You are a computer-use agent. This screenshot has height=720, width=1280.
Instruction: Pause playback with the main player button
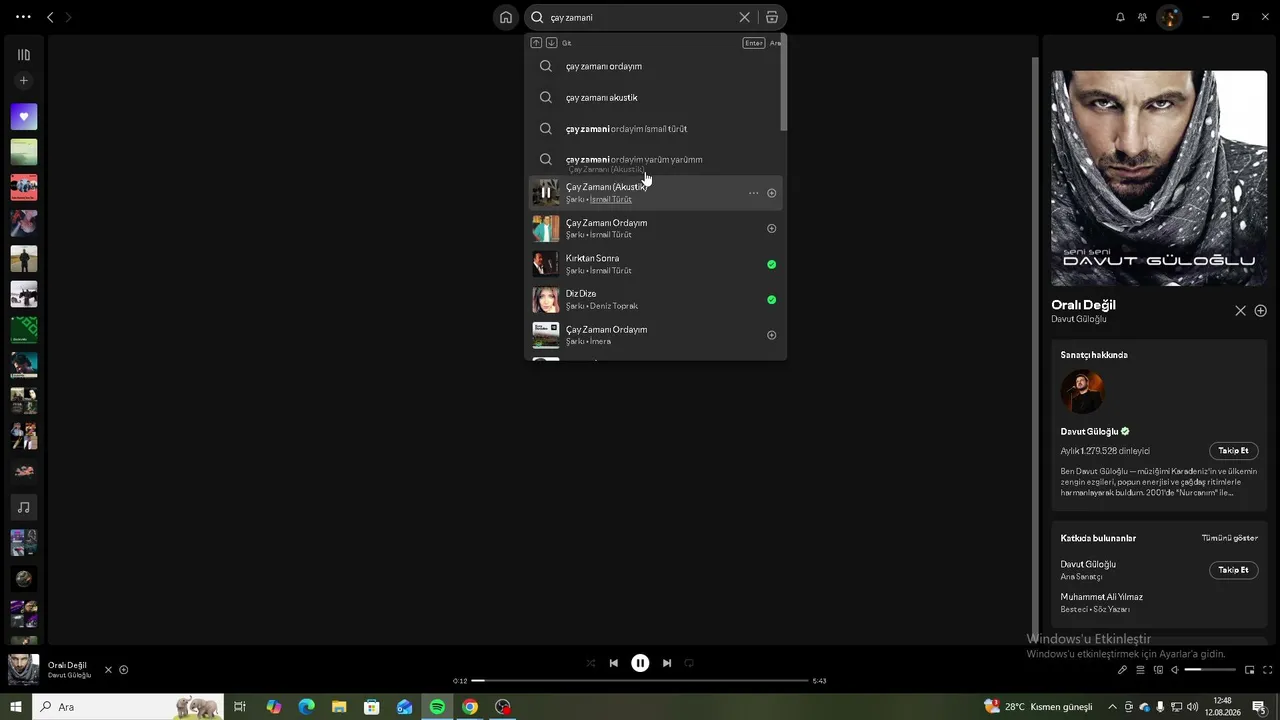click(x=640, y=663)
